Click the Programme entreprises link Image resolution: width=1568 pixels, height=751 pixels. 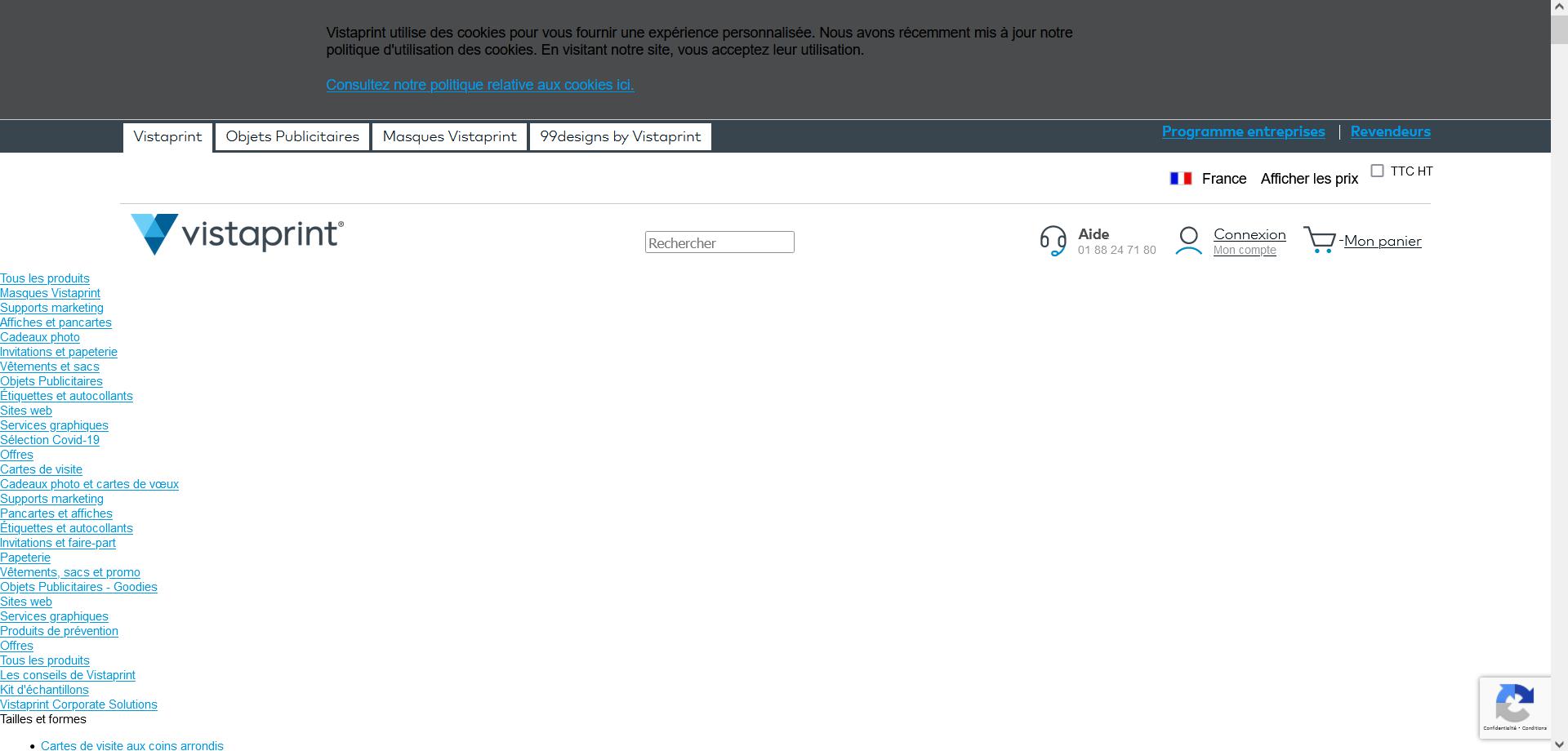tap(1243, 131)
